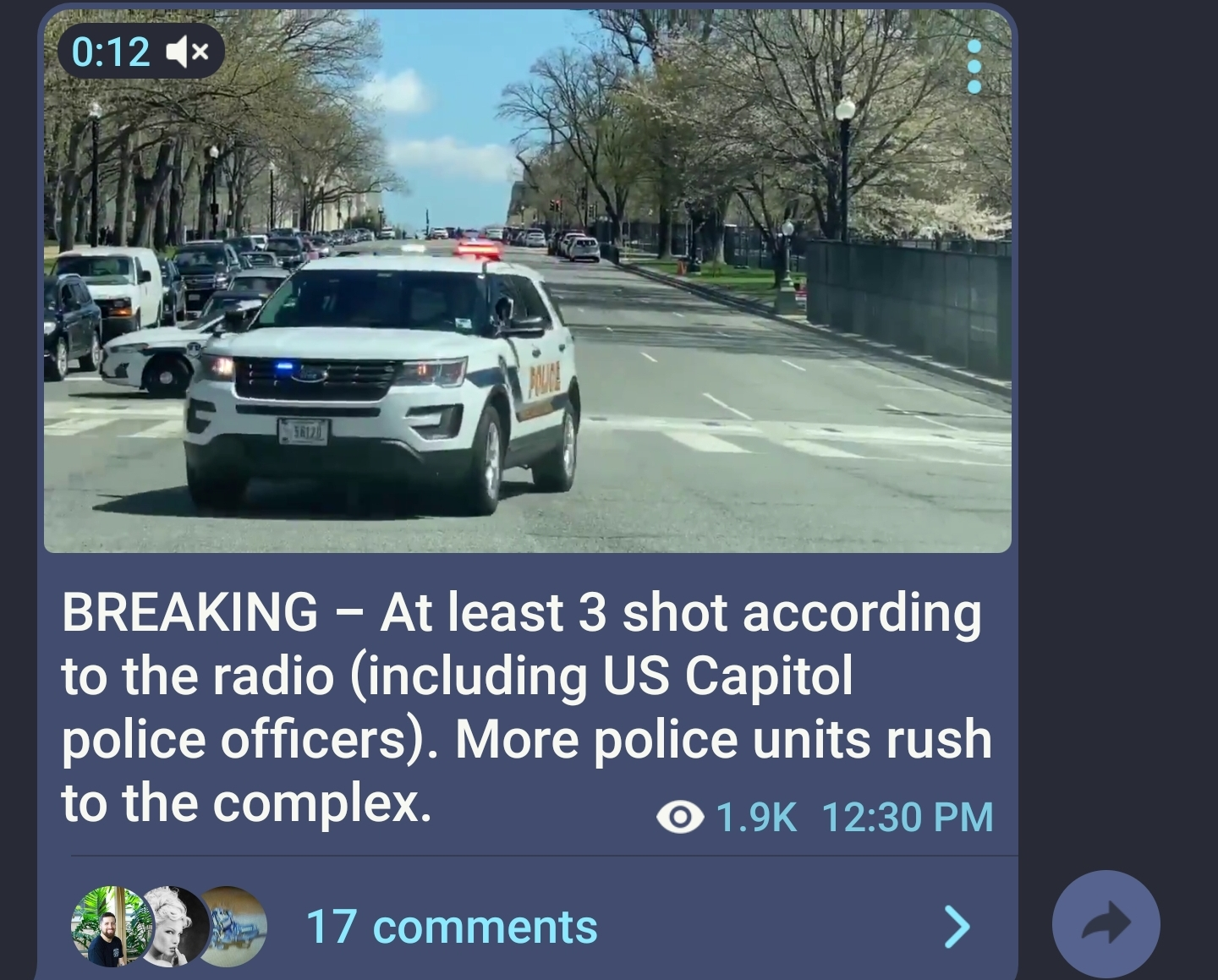The height and width of the screenshot is (980, 1218).
Task: Forward the post using share arrow button
Action: [1106, 924]
